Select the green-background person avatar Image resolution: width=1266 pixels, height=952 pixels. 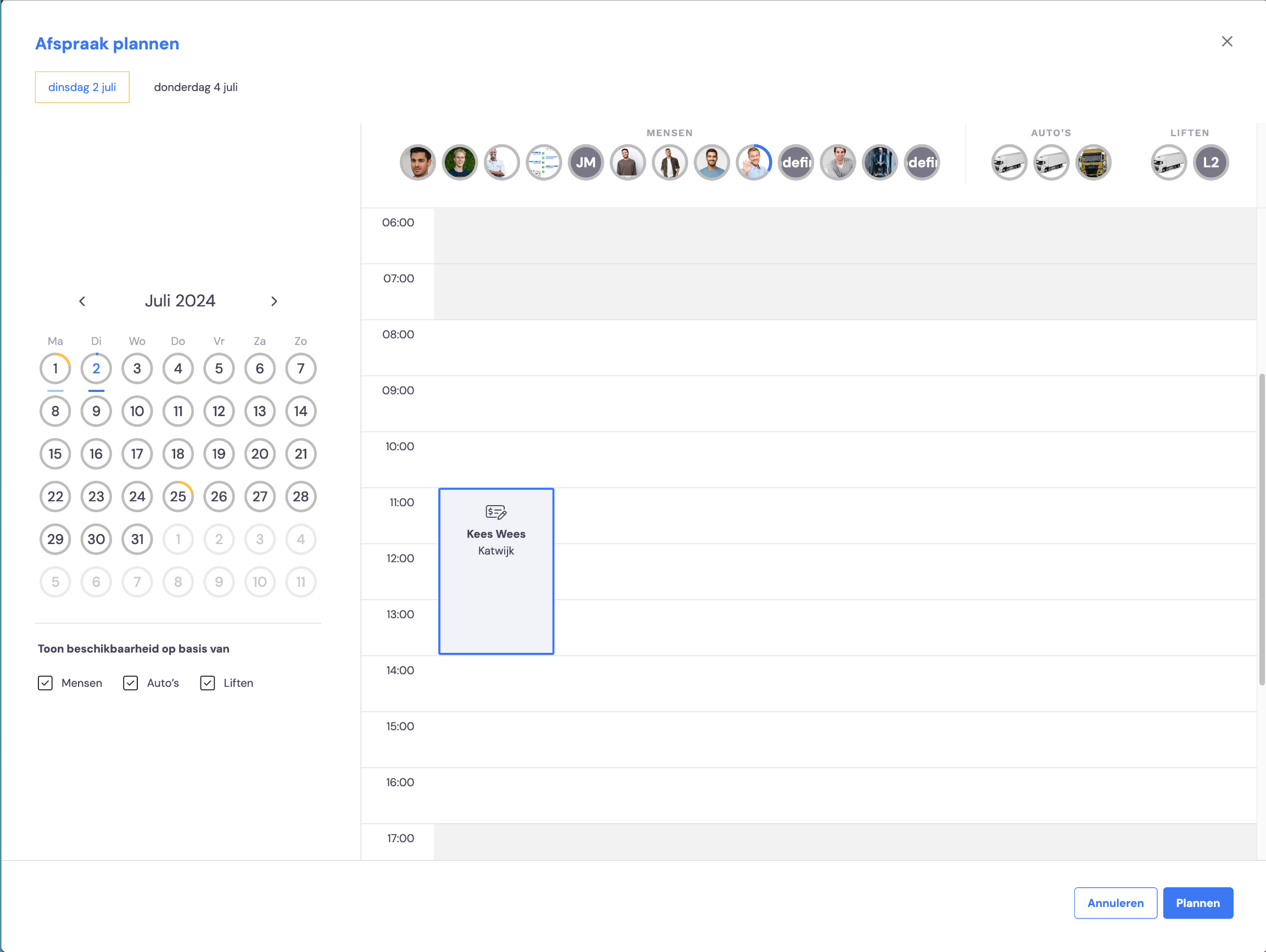(x=460, y=163)
